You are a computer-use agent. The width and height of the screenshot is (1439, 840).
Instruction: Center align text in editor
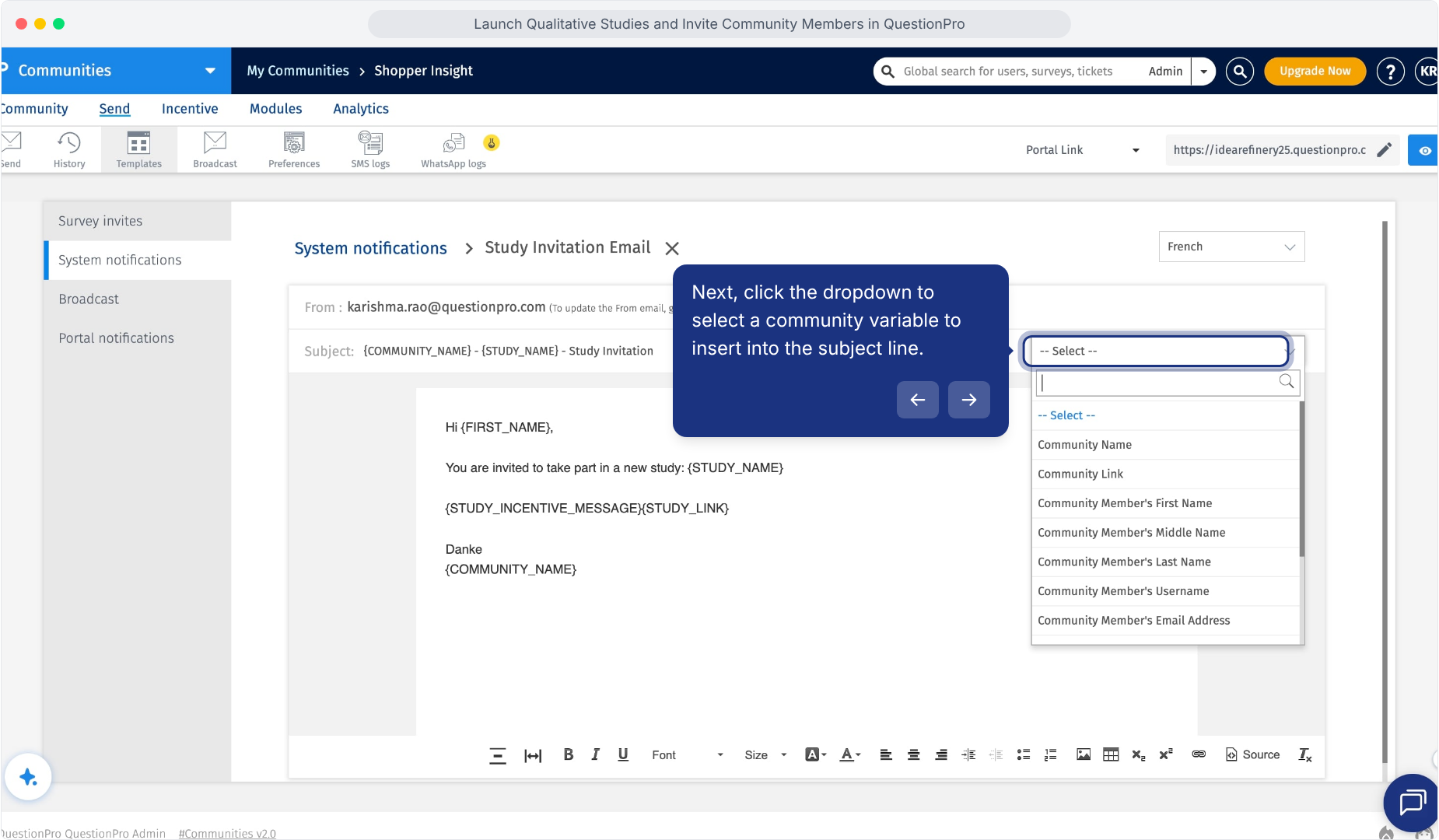914,754
